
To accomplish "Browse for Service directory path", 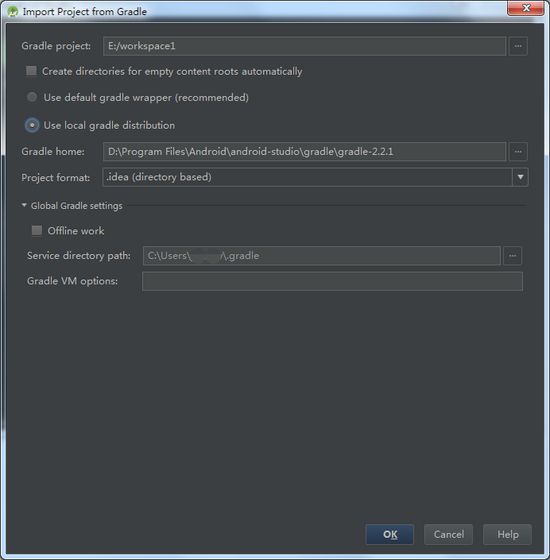I will (x=512, y=256).
